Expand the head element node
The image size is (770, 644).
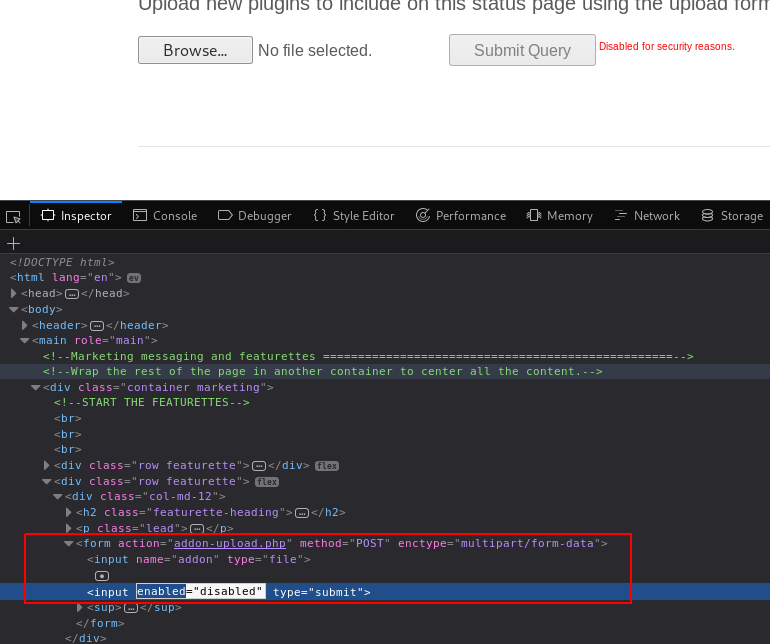point(14,293)
